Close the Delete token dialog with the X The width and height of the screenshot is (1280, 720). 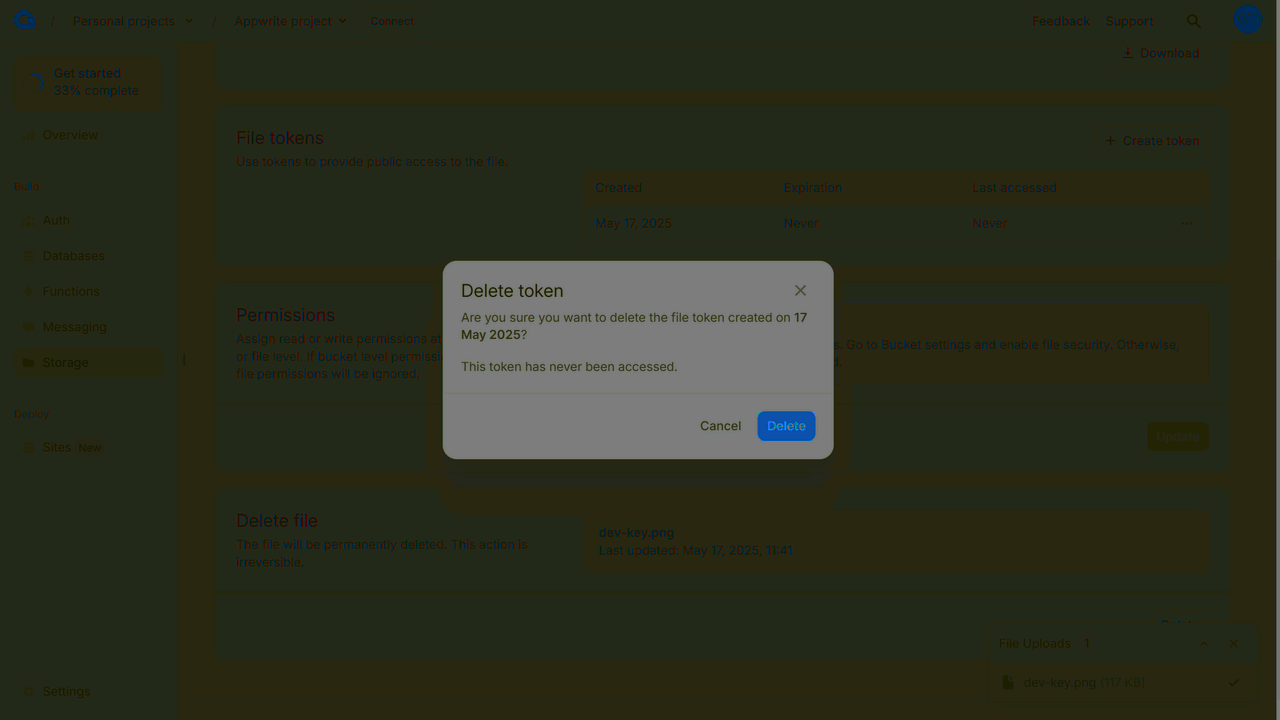pos(800,290)
